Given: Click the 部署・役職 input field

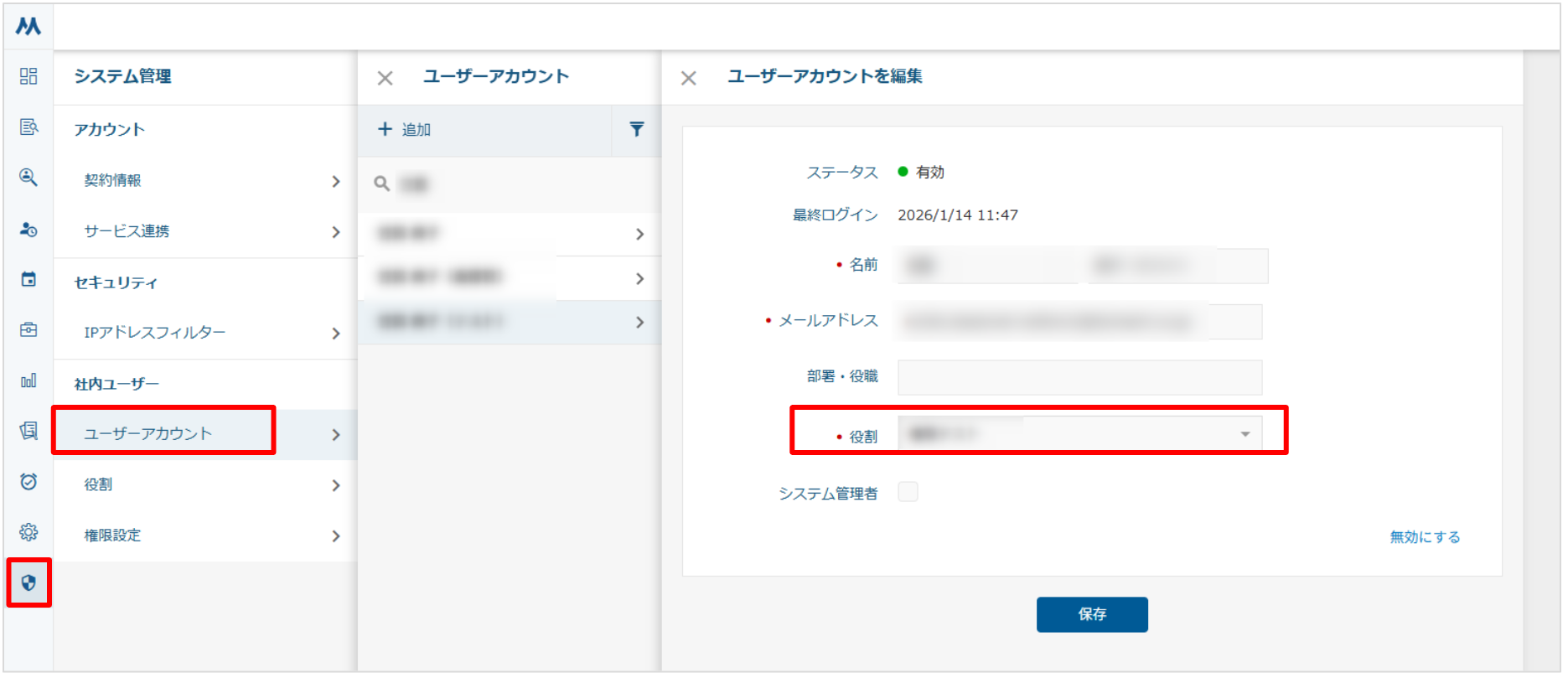Looking at the screenshot, I should [x=1079, y=377].
